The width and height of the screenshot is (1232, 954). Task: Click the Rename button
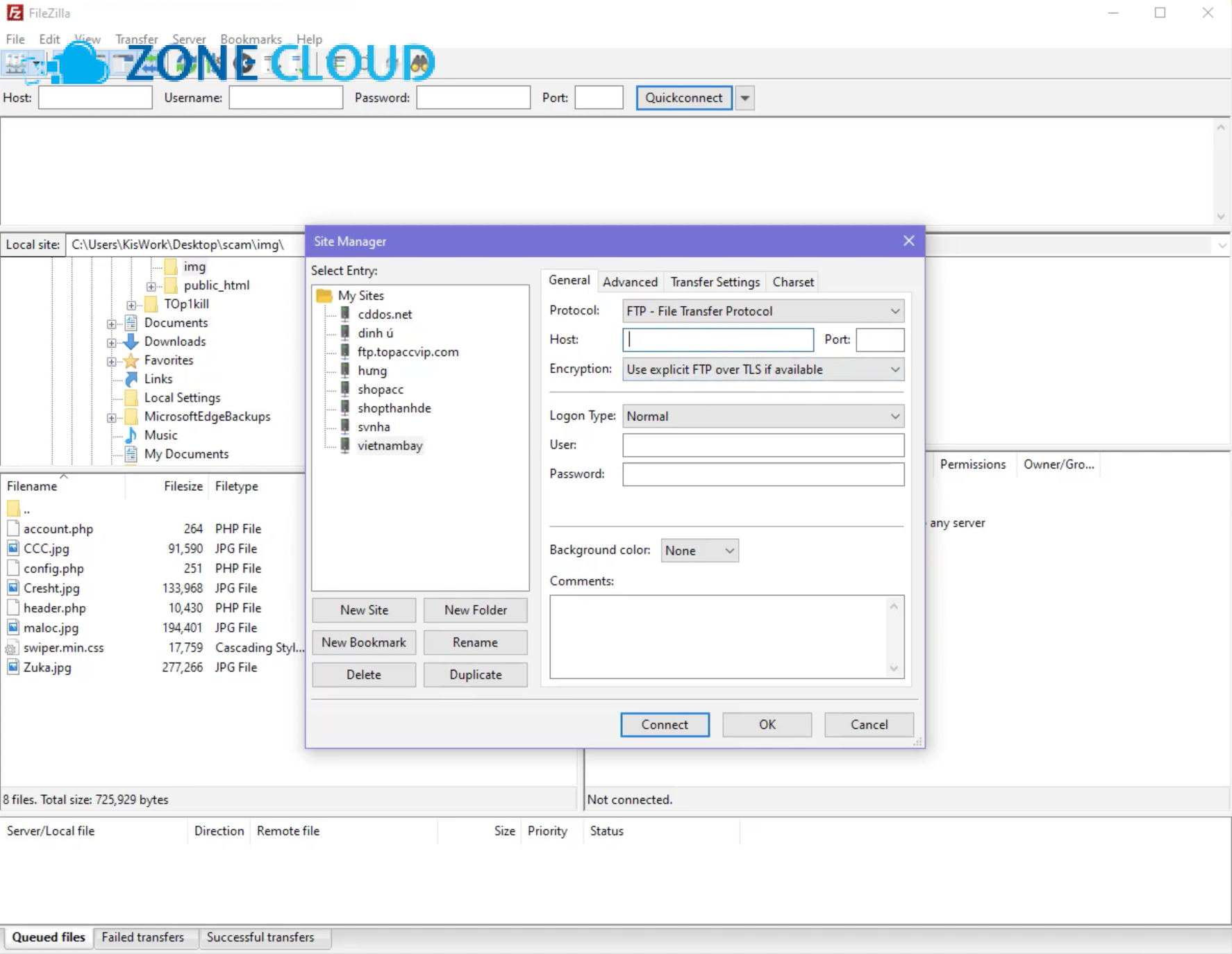pyautogui.click(x=476, y=642)
